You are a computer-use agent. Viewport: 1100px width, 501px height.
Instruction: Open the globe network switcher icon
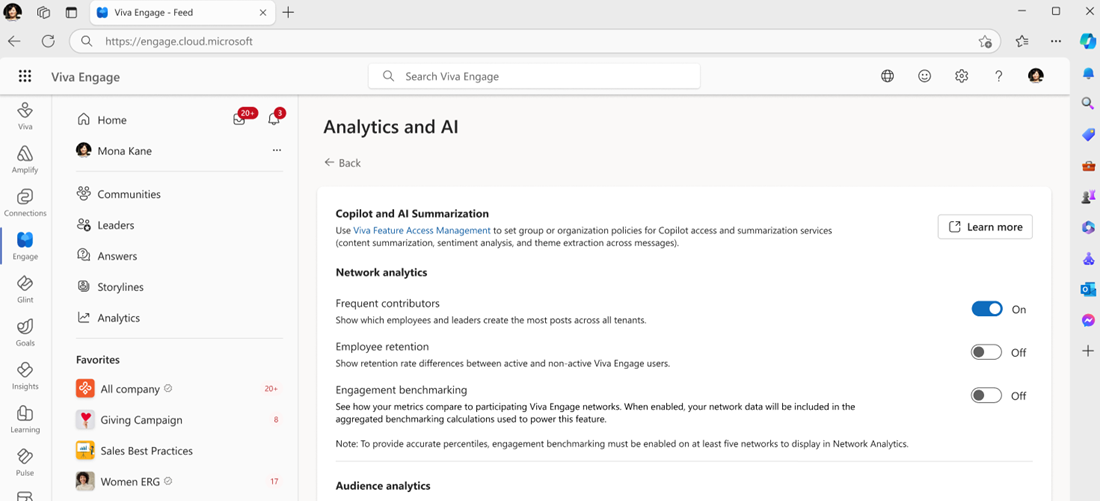pyautogui.click(x=887, y=76)
